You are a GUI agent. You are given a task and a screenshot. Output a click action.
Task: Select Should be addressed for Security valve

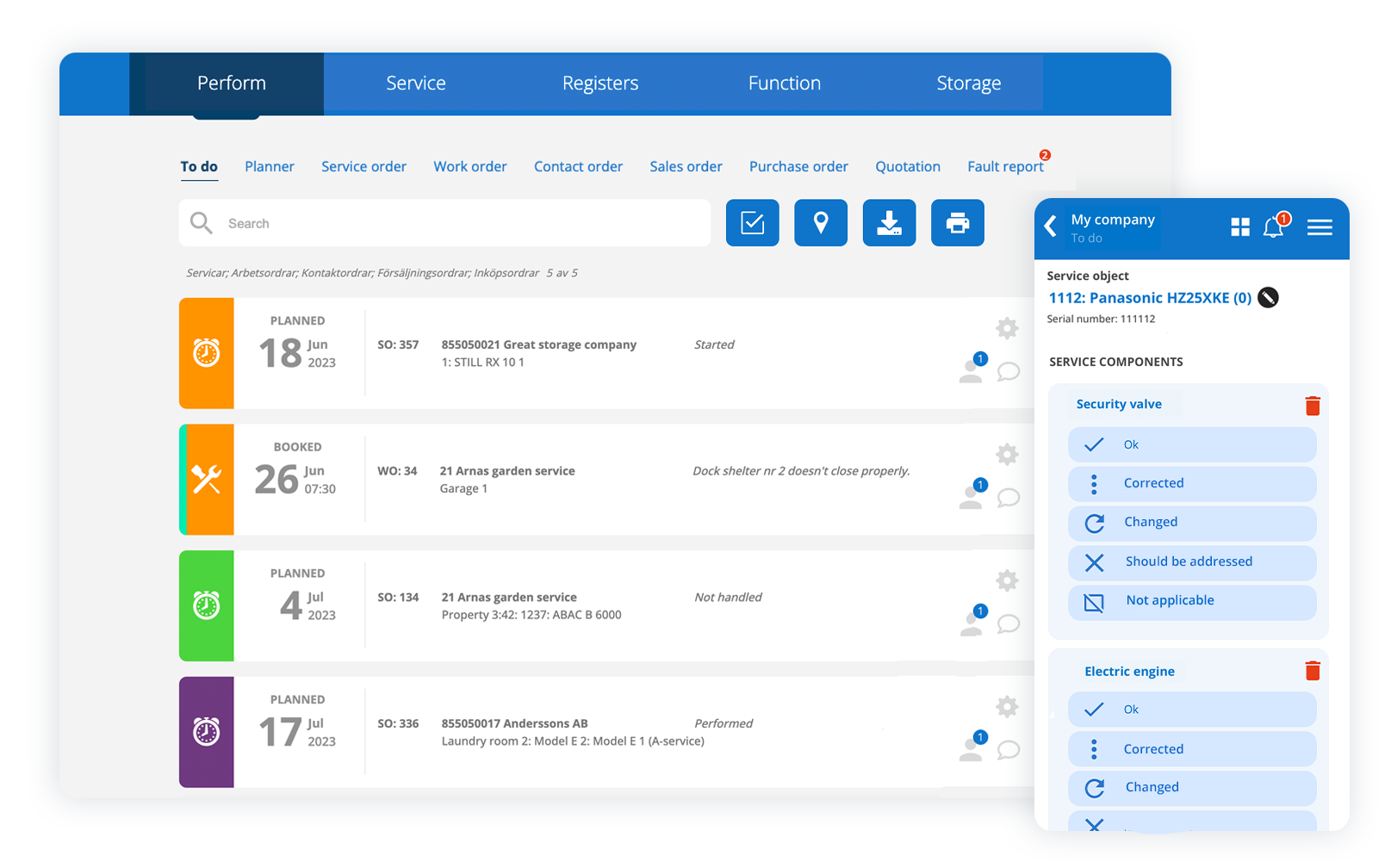coord(1191,562)
